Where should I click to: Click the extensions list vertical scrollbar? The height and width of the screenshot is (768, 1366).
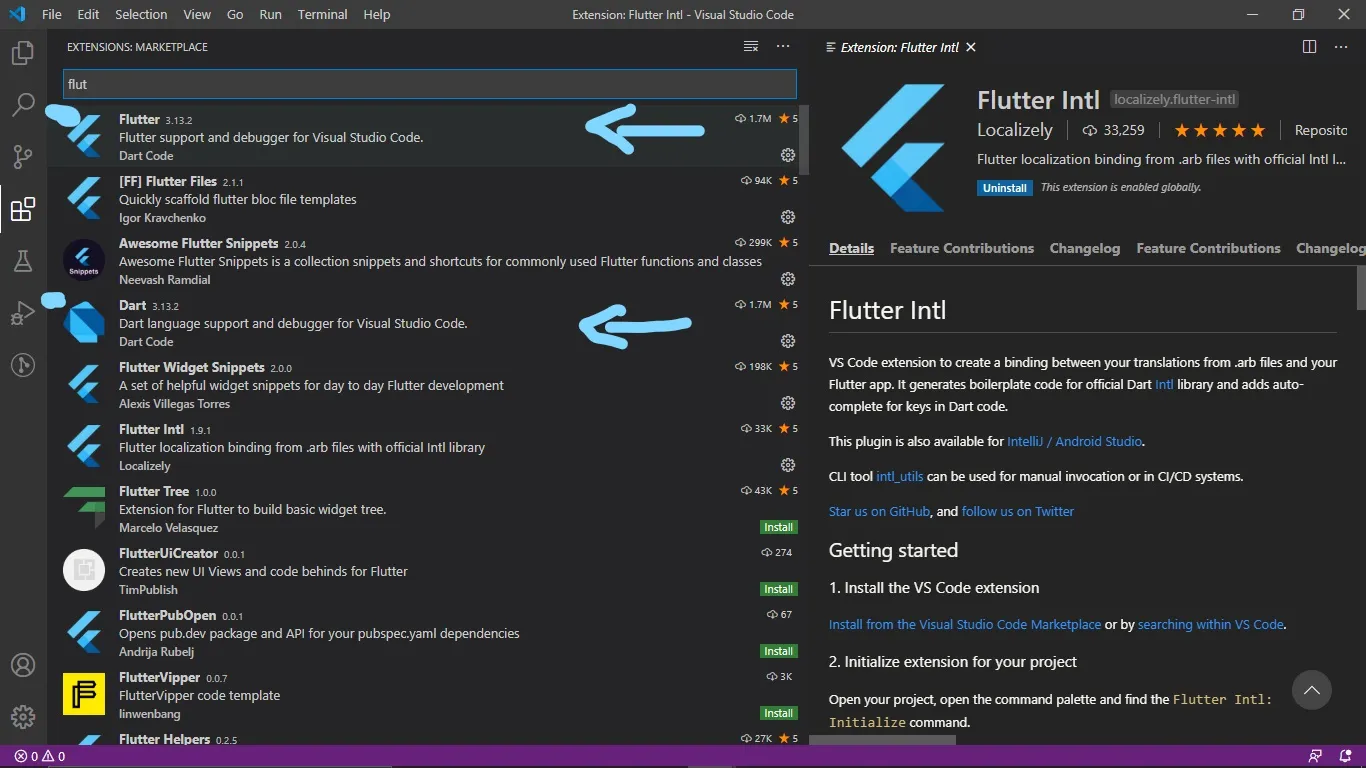pos(804,140)
